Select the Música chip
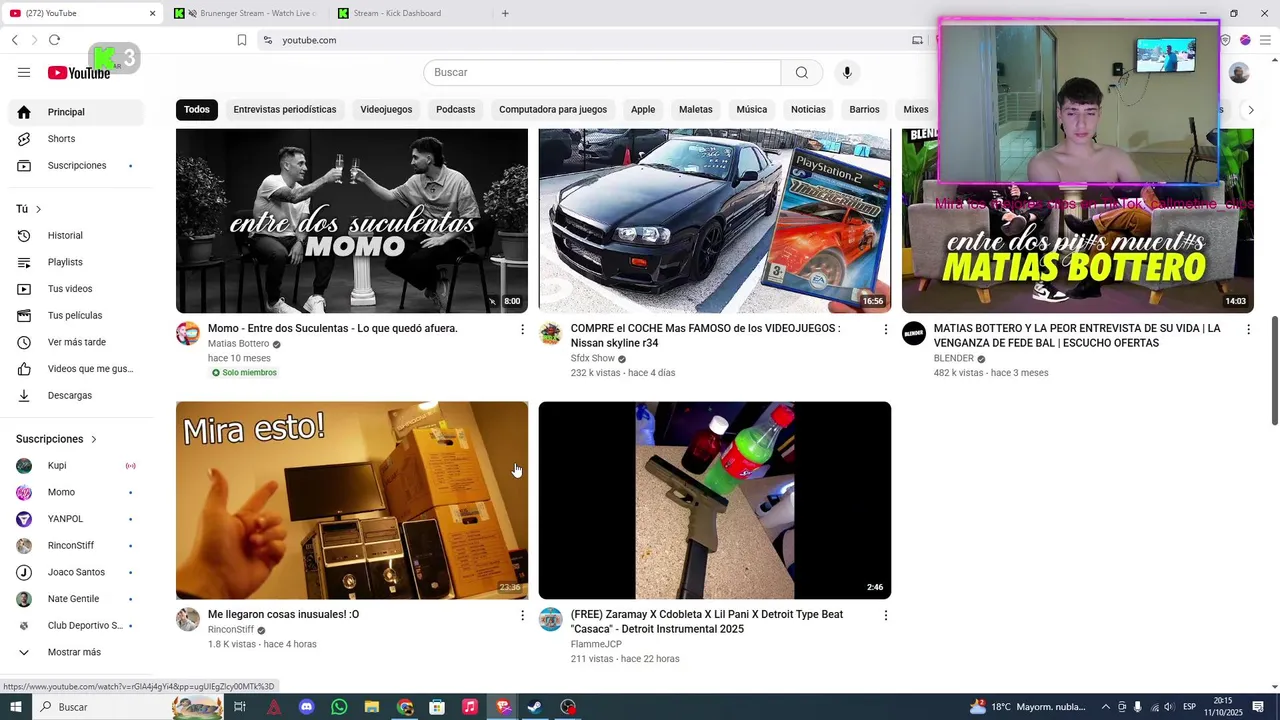Image resolution: width=1280 pixels, height=720 pixels. [x=752, y=109]
